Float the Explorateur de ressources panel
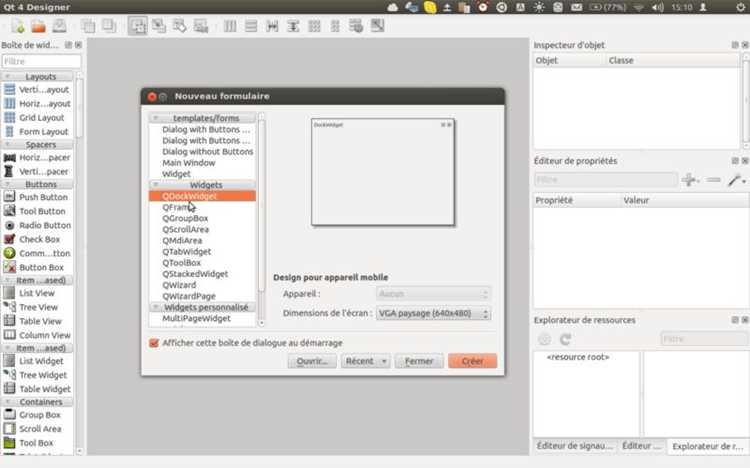The height and width of the screenshot is (468, 750). (735, 320)
